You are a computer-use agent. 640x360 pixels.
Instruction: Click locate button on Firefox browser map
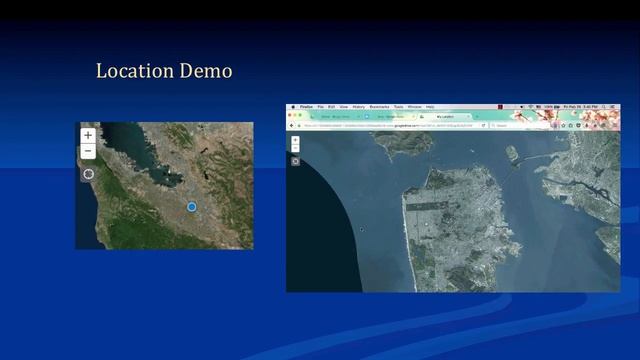pyautogui.click(x=296, y=162)
